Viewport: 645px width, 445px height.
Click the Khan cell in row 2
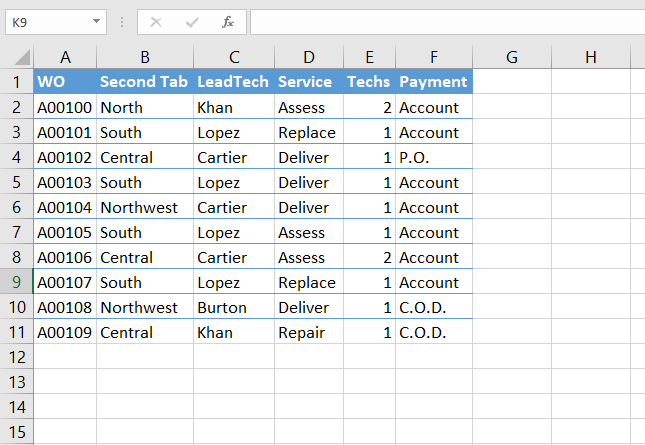(x=234, y=107)
